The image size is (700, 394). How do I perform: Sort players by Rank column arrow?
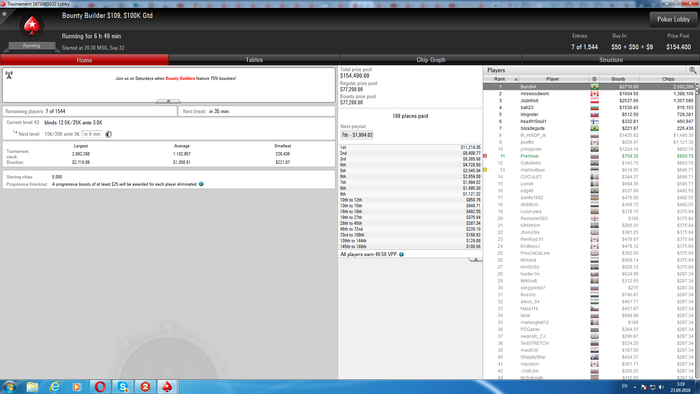516,79
